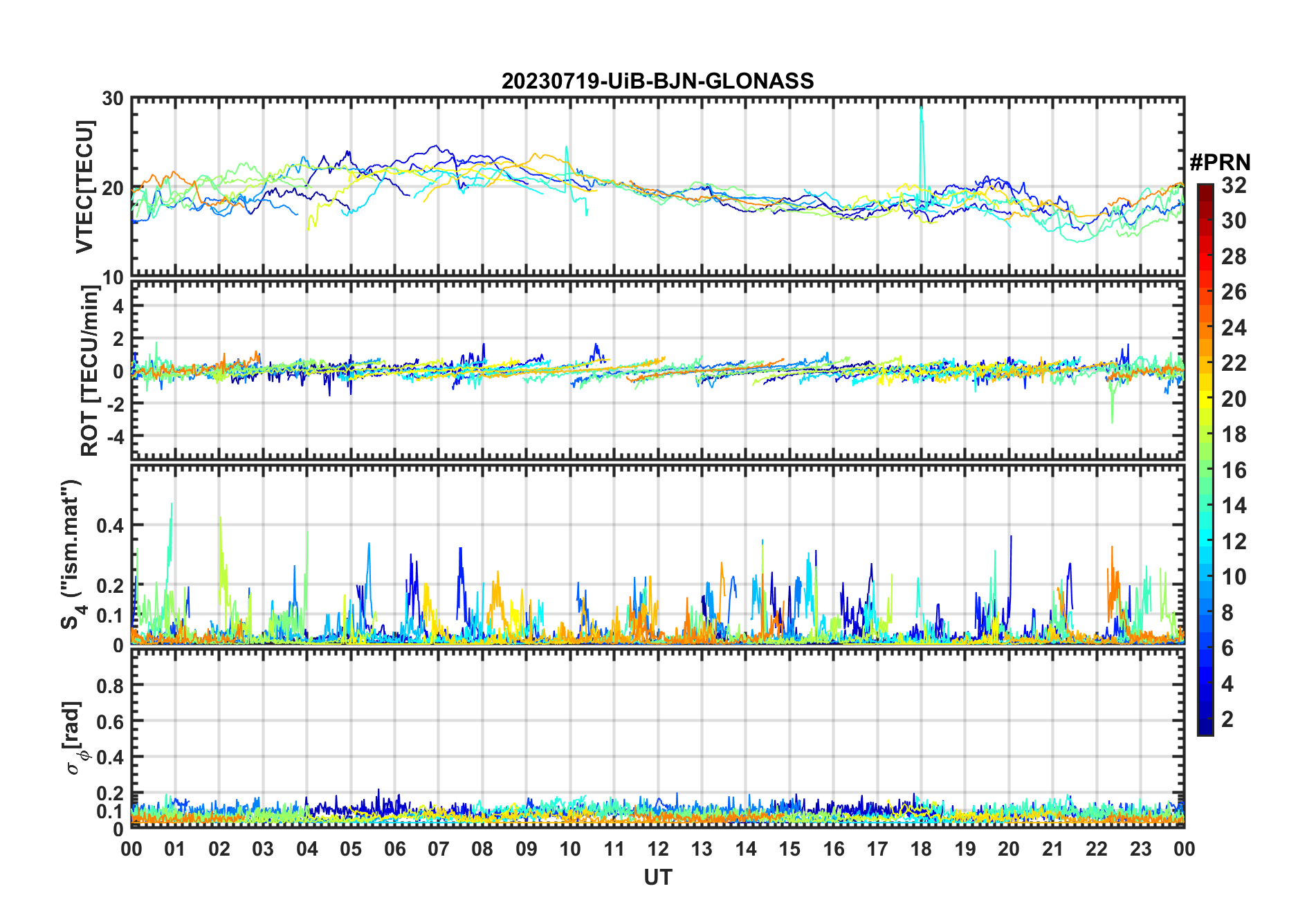Select tick label 20 on PRN colorbar
The width and height of the screenshot is (1316, 920).
pos(1234,399)
